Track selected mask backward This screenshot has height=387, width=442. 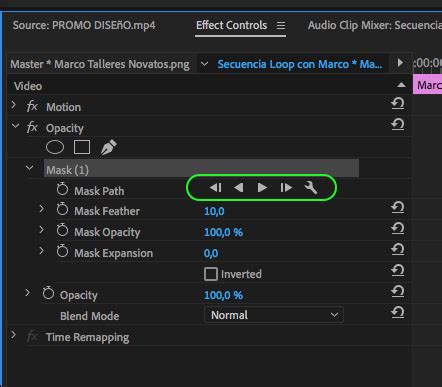click(x=239, y=188)
